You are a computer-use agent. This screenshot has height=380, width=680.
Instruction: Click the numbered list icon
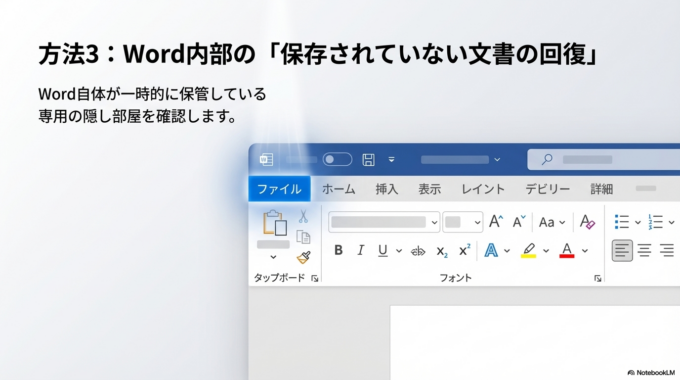coord(655,222)
